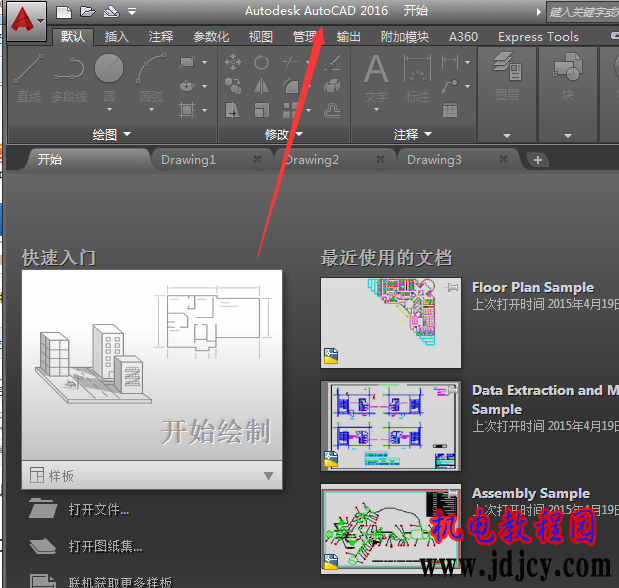
Task: Select the Circle (圆) tool
Action: [x=109, y=77]
